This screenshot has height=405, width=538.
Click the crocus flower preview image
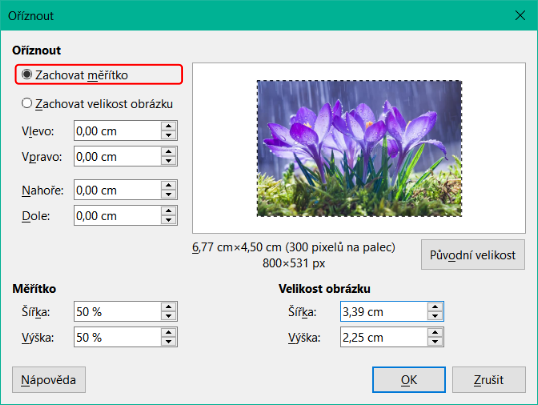click(x=359, y=148)
